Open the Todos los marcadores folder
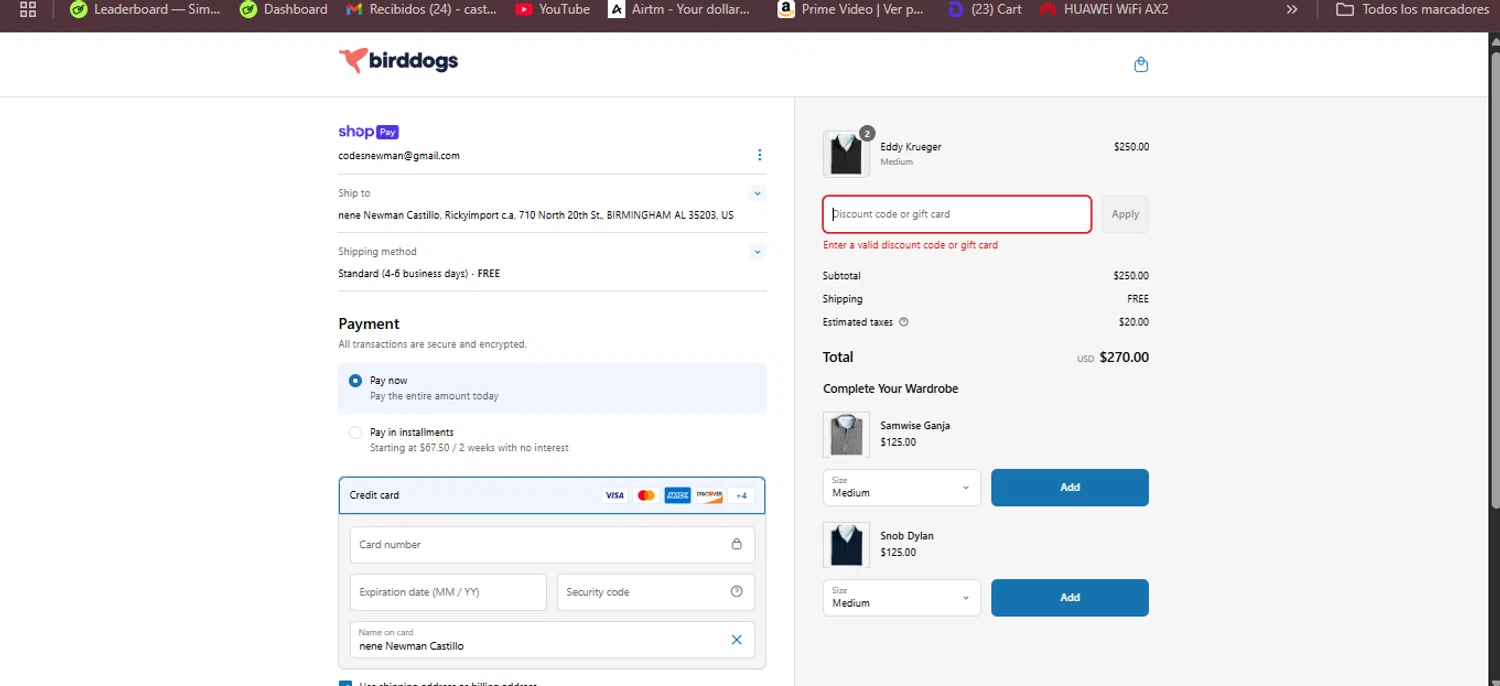The image size is (1500, 686). click(x=1413, y=9)
